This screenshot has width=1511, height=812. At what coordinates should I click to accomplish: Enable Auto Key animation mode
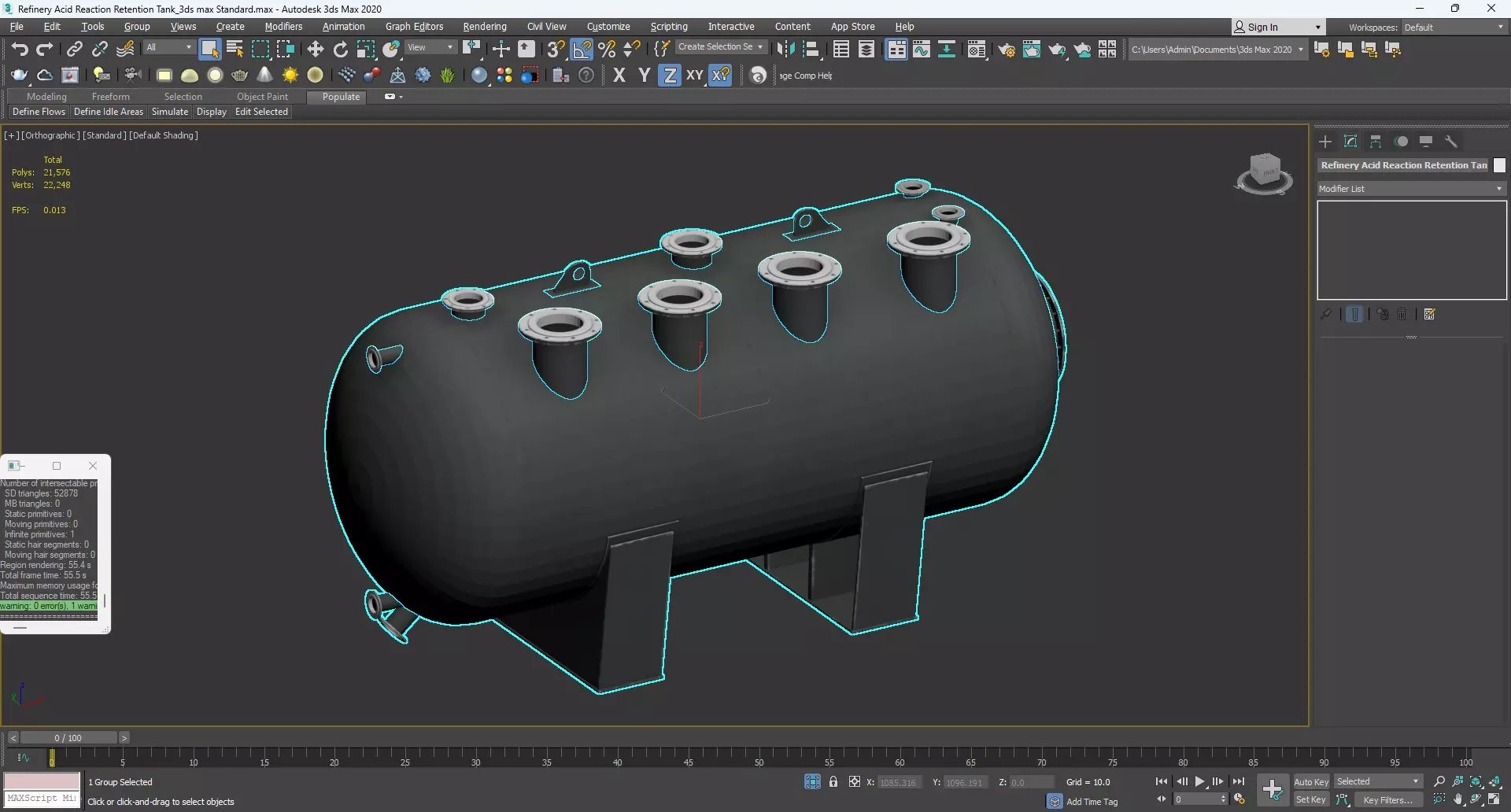pyautogui.click(x=1311, y=781)
